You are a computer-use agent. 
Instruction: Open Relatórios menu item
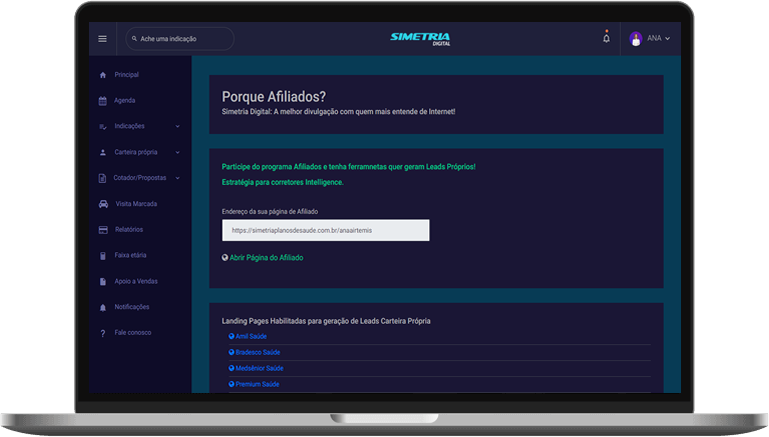(129, 230)
